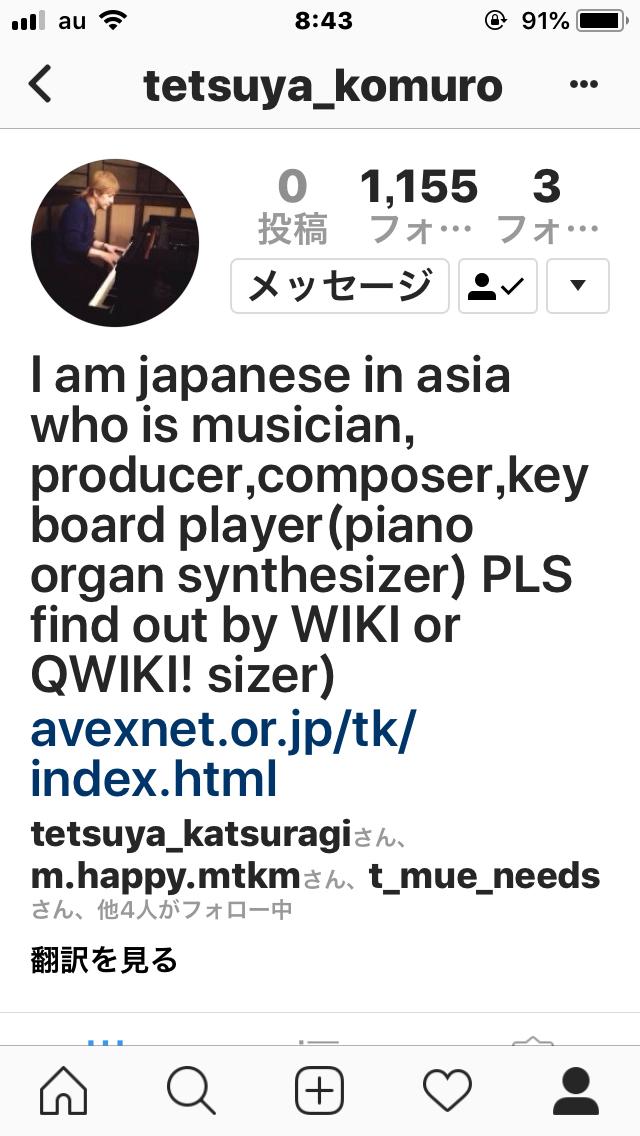Go to the Home feed icon
This screenshot has width=640, height=1136.
click(x=64, y=1090)
